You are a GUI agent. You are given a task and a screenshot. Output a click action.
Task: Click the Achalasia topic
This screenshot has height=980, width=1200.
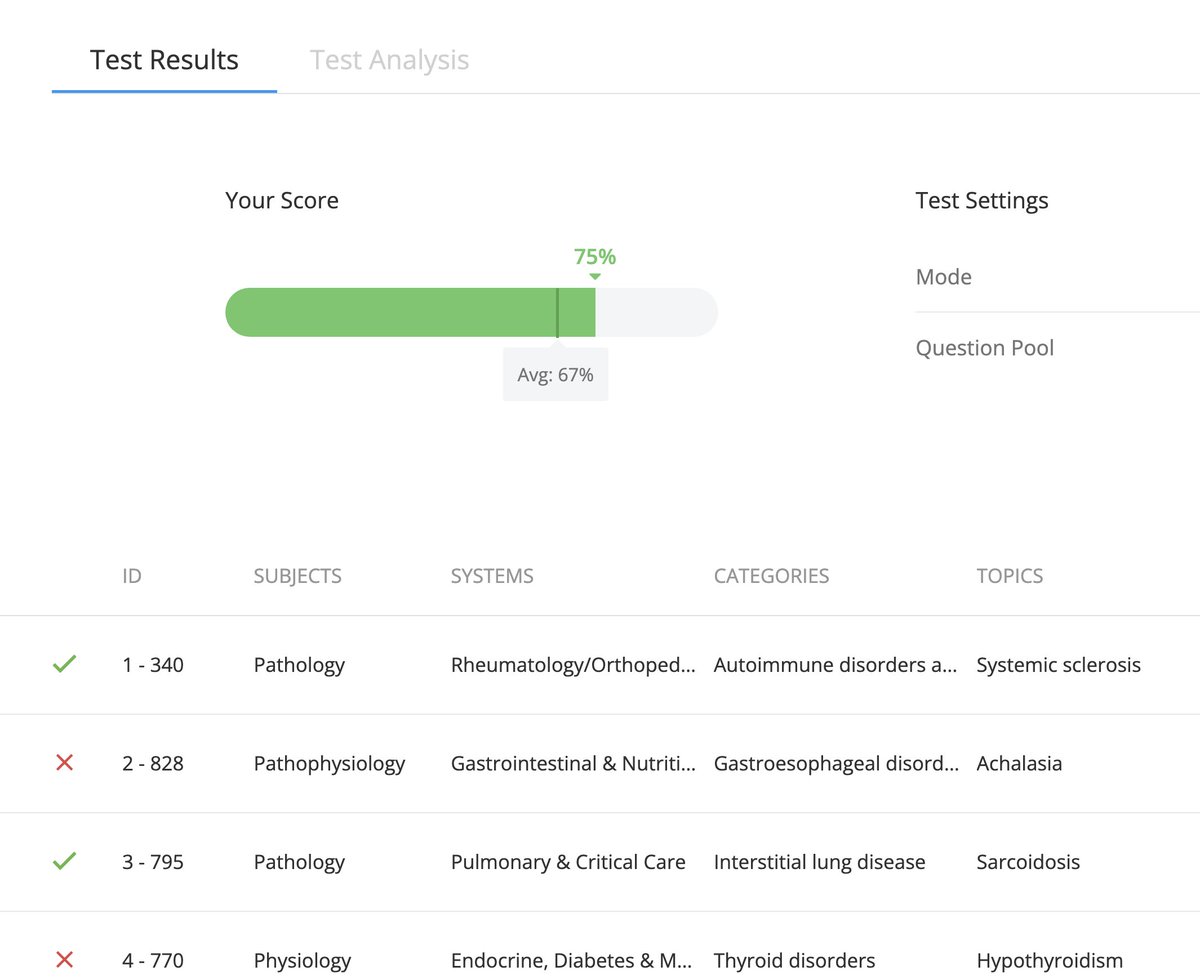pos(1019,764)
